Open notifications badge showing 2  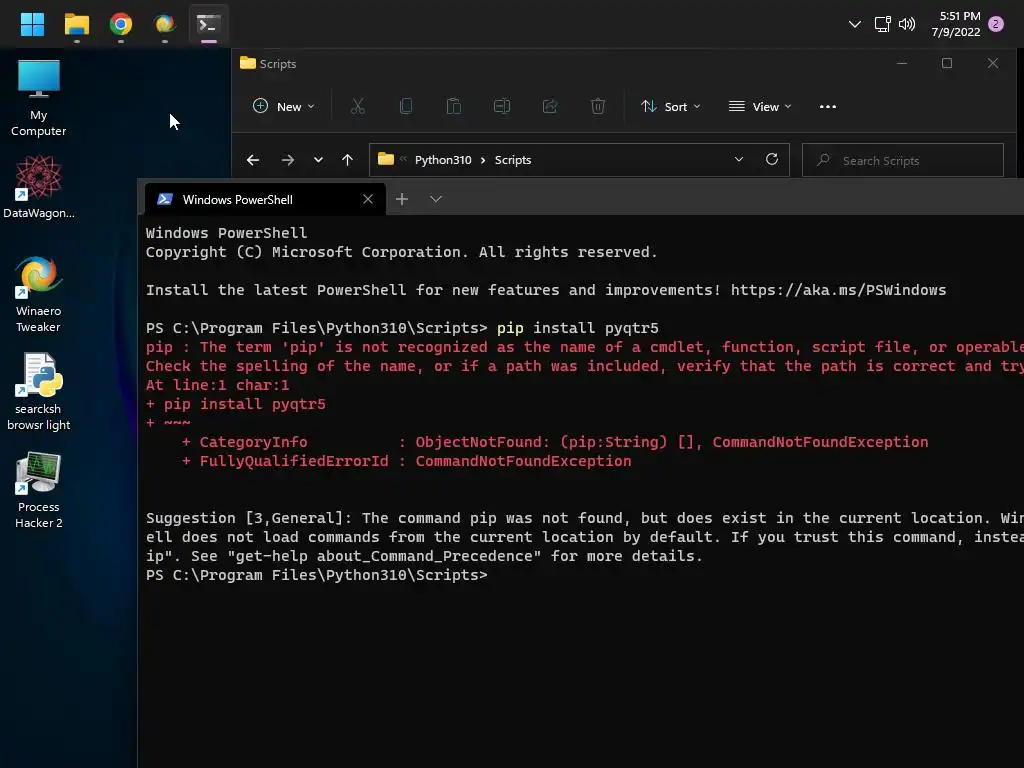[995, 24]
